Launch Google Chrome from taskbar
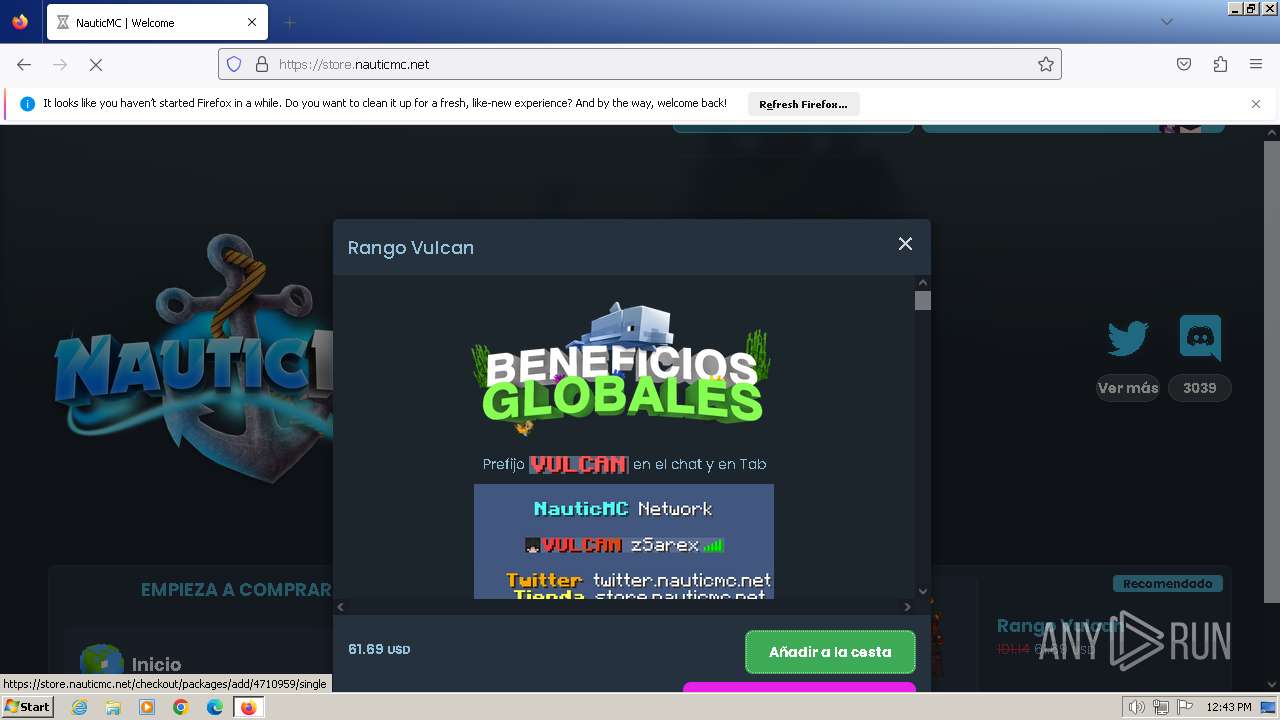The width and height of the screenshot is (1280, 720). (181, 707)
